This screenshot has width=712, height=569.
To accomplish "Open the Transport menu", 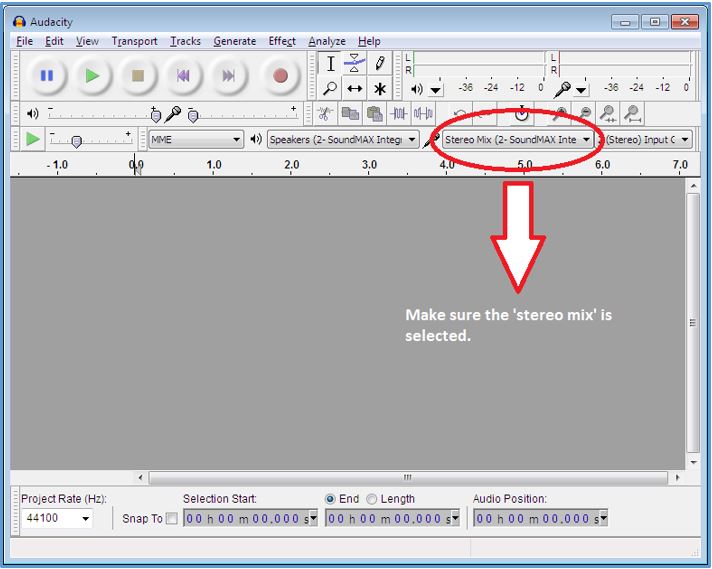I will [x=134, y=41].
